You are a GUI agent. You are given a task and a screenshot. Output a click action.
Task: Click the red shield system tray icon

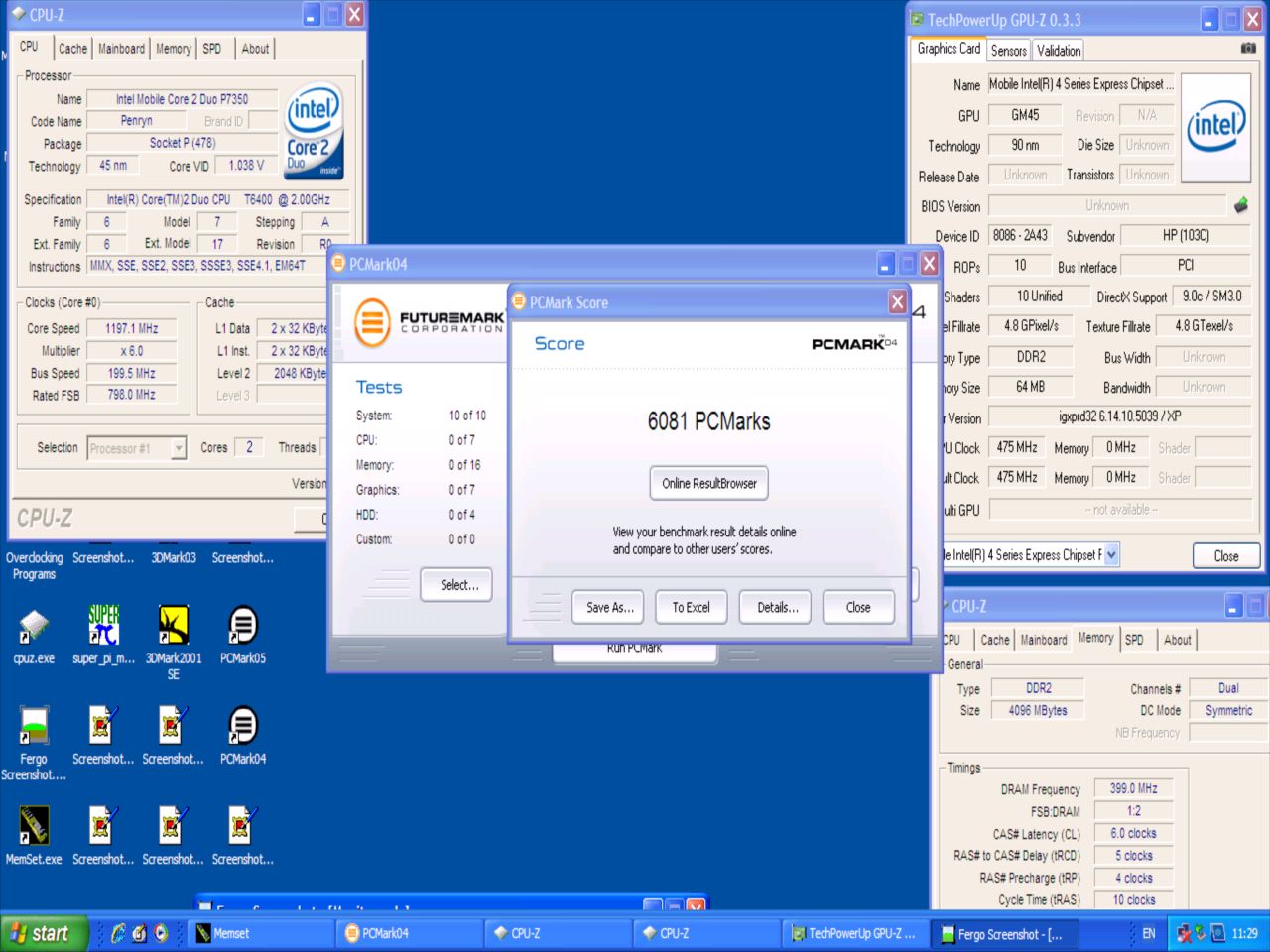1184,933
